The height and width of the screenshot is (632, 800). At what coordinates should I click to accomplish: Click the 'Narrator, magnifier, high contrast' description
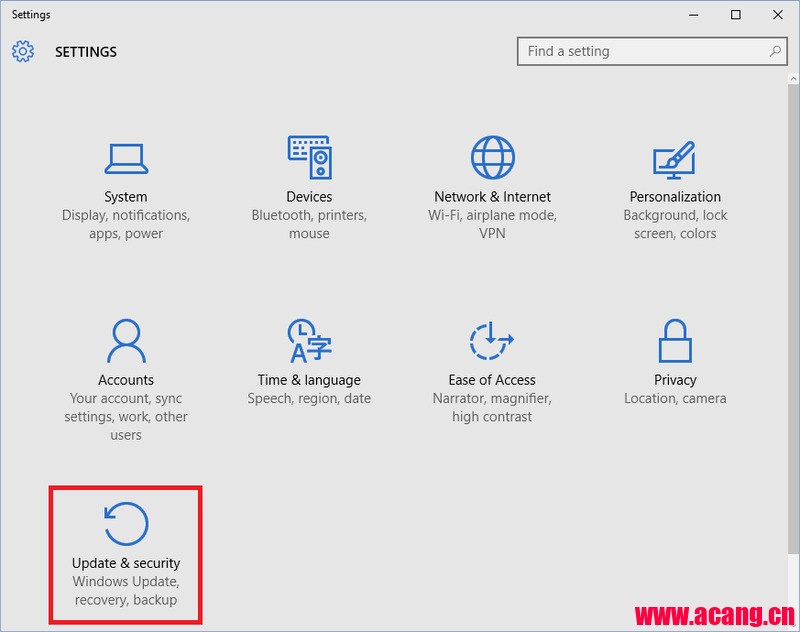[492, 408]
